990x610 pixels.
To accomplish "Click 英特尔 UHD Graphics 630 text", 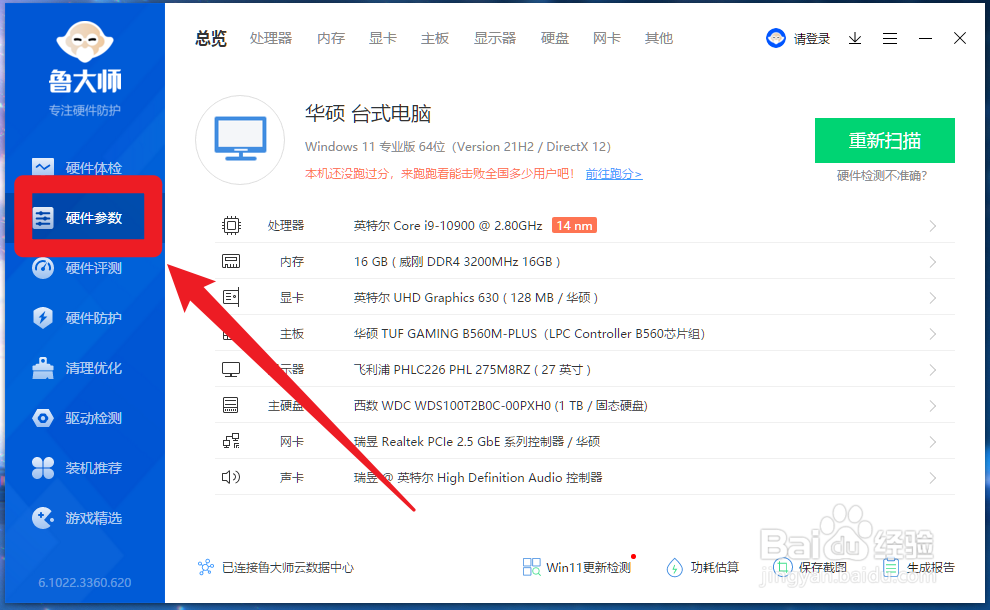I will (475, 297).
